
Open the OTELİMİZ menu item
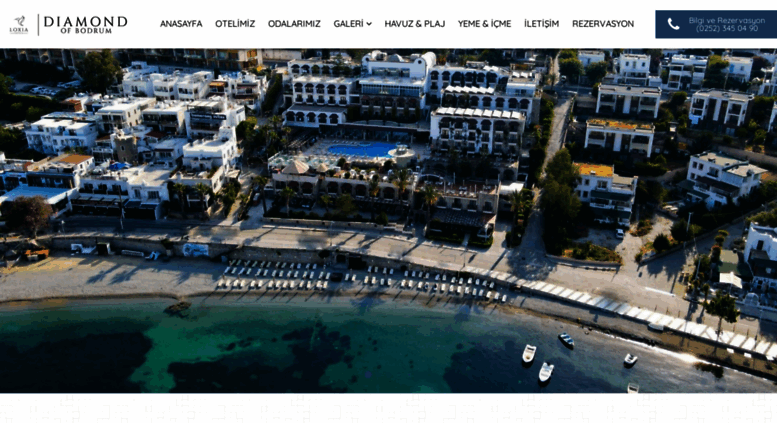(235, 24)
